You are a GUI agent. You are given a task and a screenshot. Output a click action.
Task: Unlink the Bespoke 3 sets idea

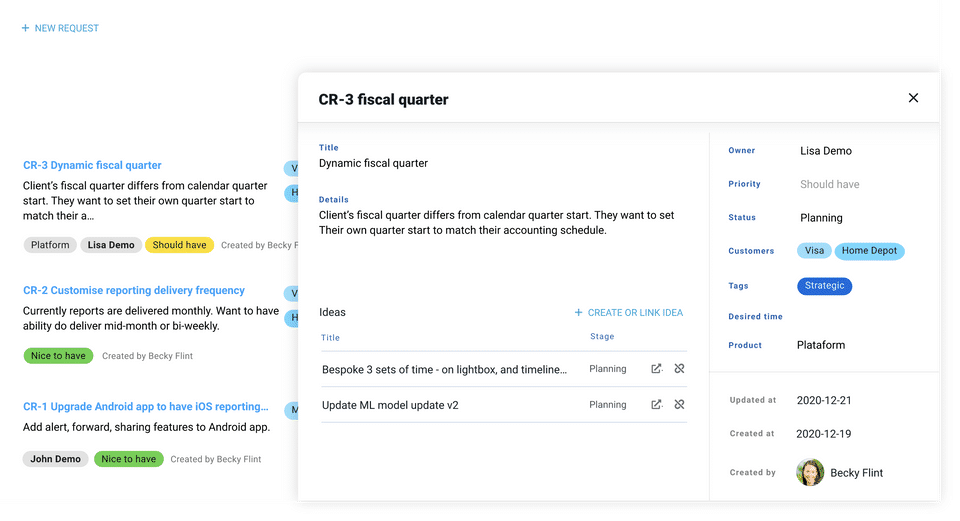pos(679,369)
